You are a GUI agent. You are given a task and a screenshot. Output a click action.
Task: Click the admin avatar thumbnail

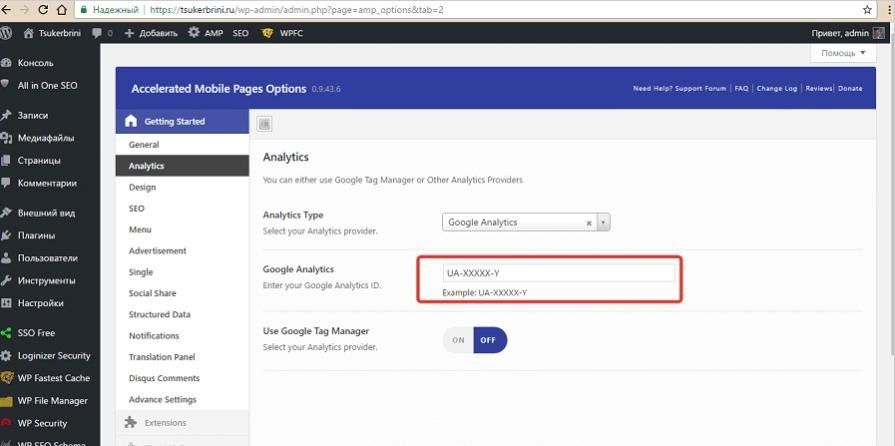click(878, 33)
